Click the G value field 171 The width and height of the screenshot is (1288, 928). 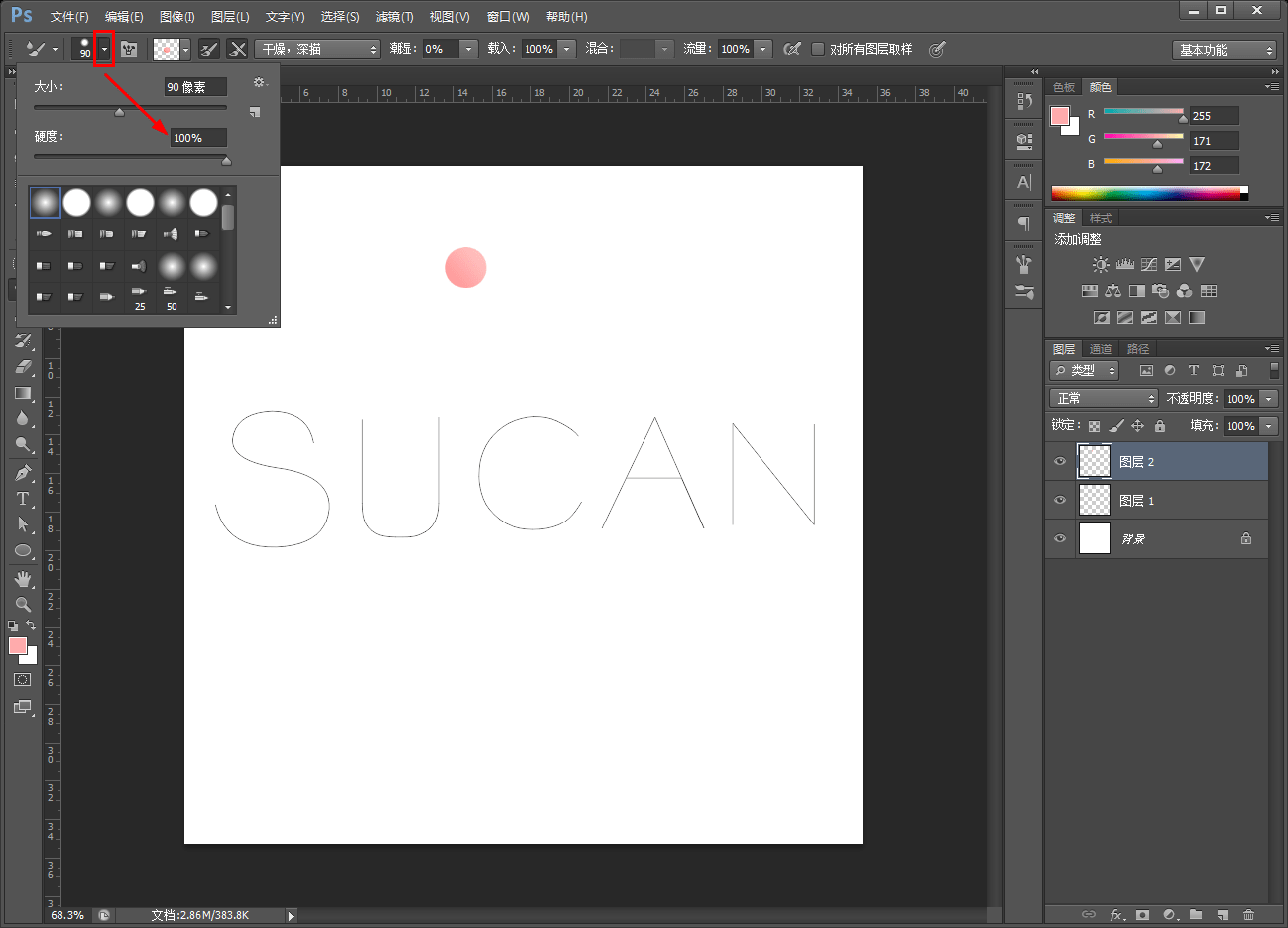(1215, 141)
